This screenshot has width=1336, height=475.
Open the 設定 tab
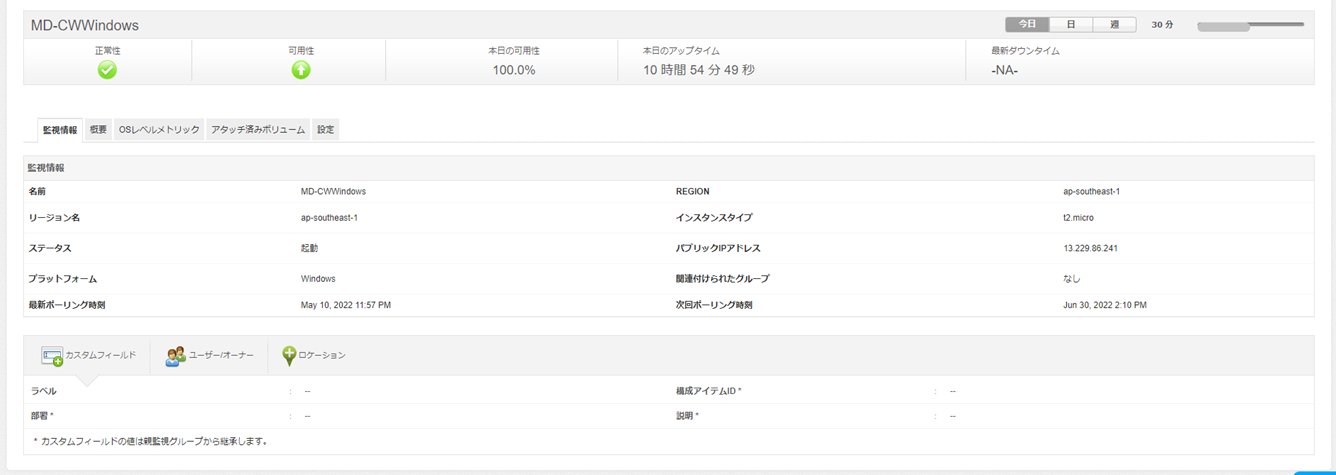(x=326, y=130)
